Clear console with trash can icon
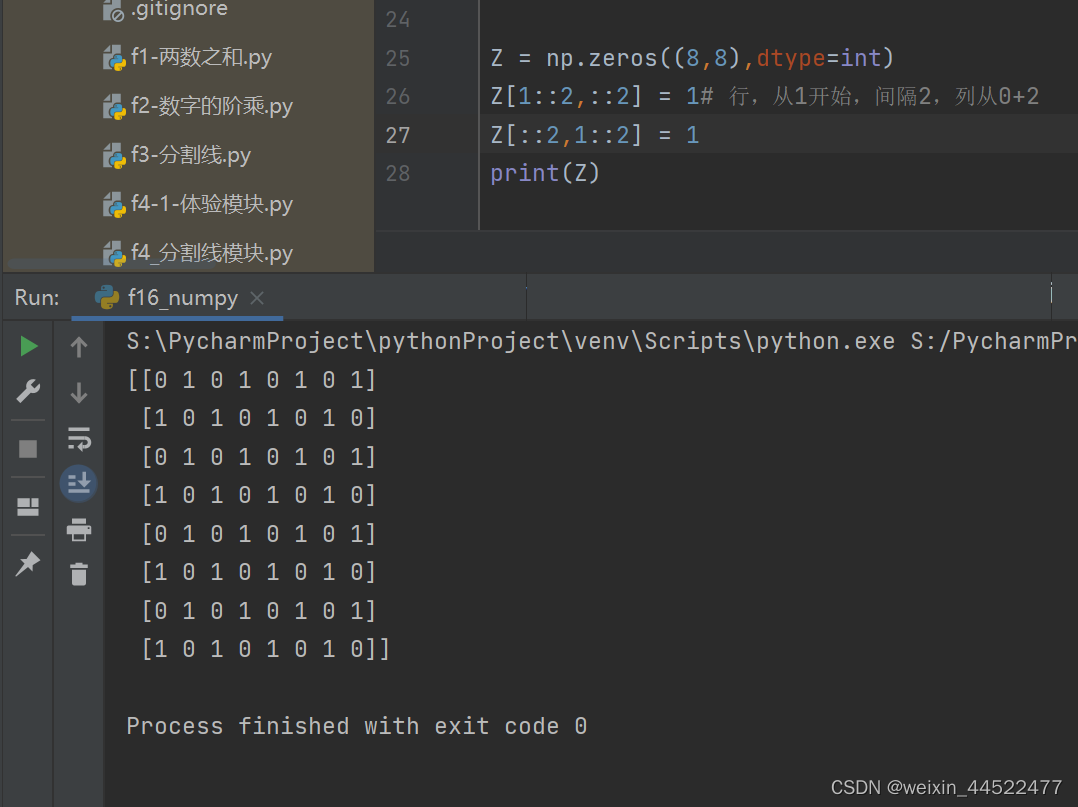This screenshot has height=807, width=1078. [79, 574]
